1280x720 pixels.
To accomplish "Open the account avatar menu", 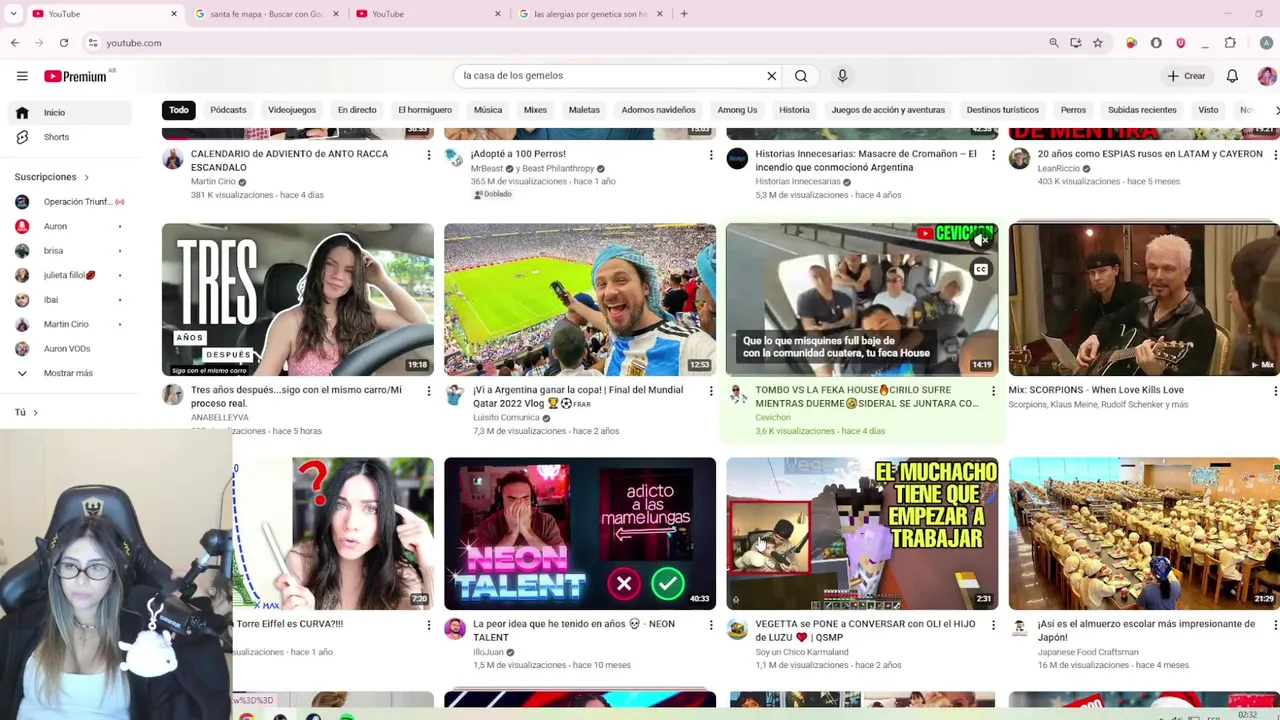I will click(x=1266, y=76).
